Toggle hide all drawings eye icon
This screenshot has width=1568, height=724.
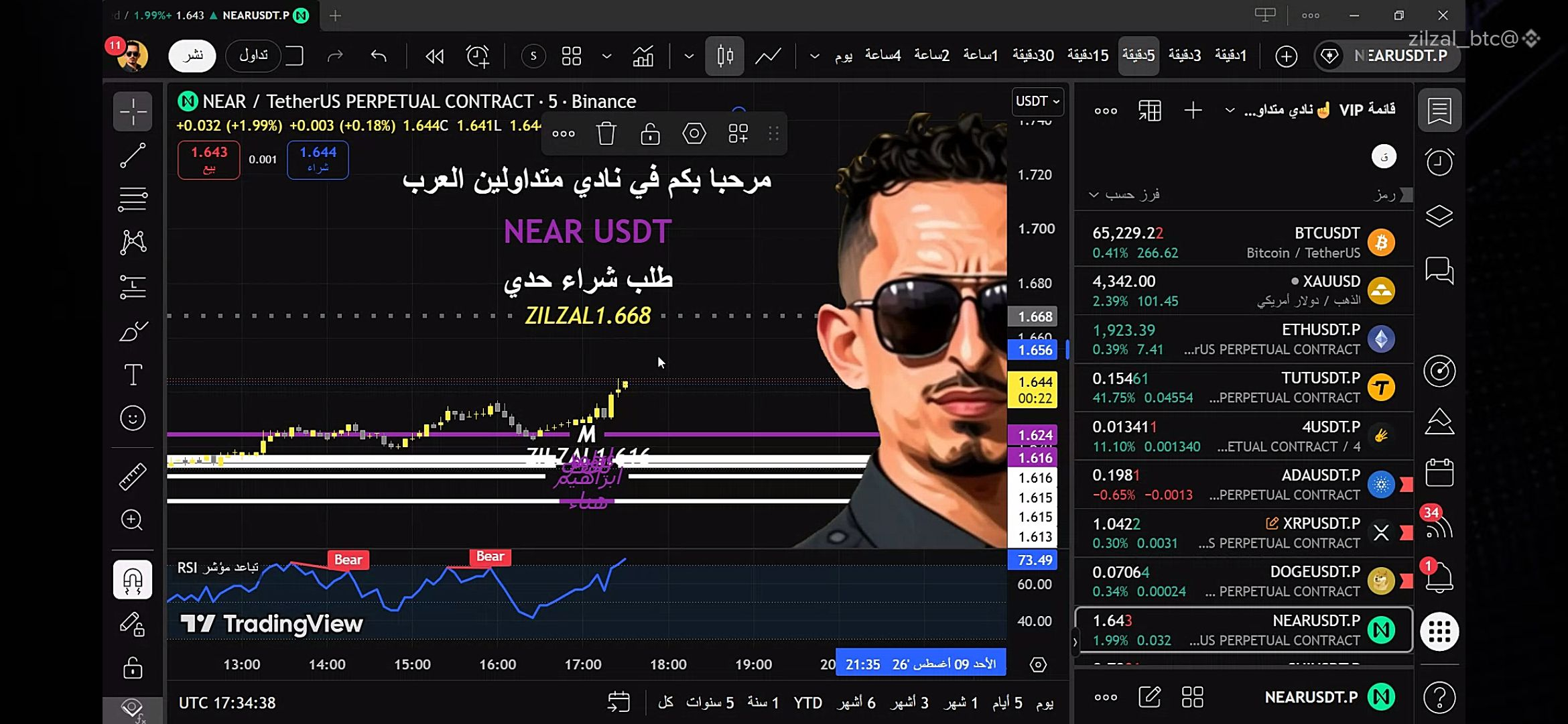pyautogui.click(x=133, y=709)
